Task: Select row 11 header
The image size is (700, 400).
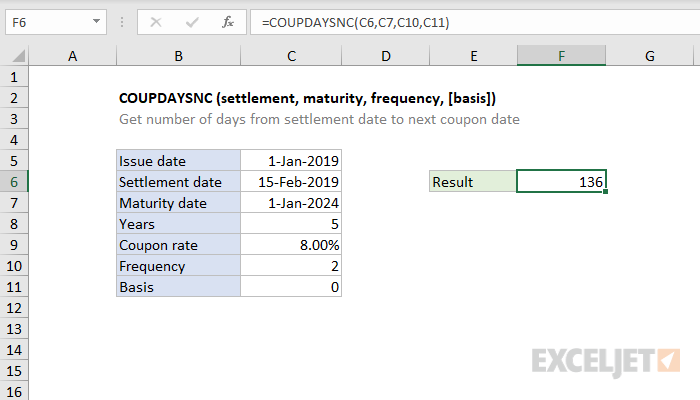Action: point(14,287)
